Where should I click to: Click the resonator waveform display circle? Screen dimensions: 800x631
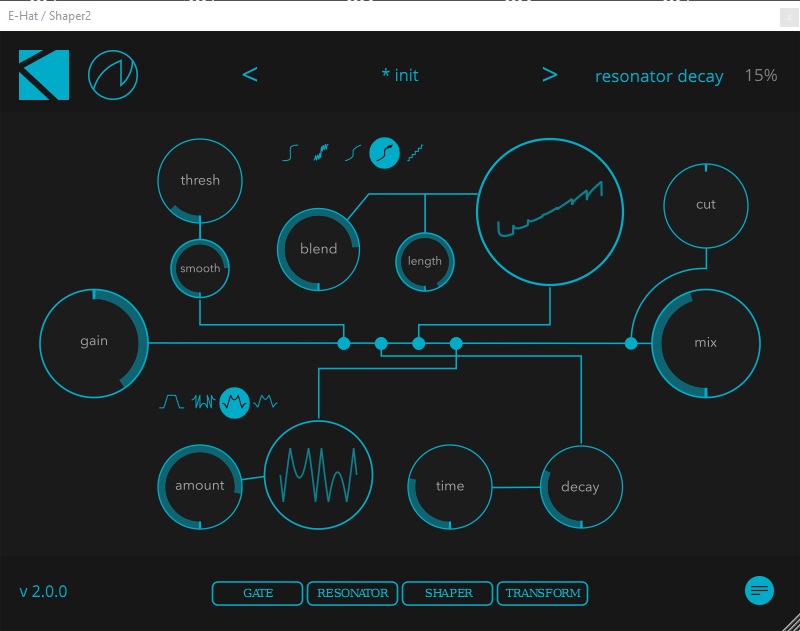click(318, 474)
